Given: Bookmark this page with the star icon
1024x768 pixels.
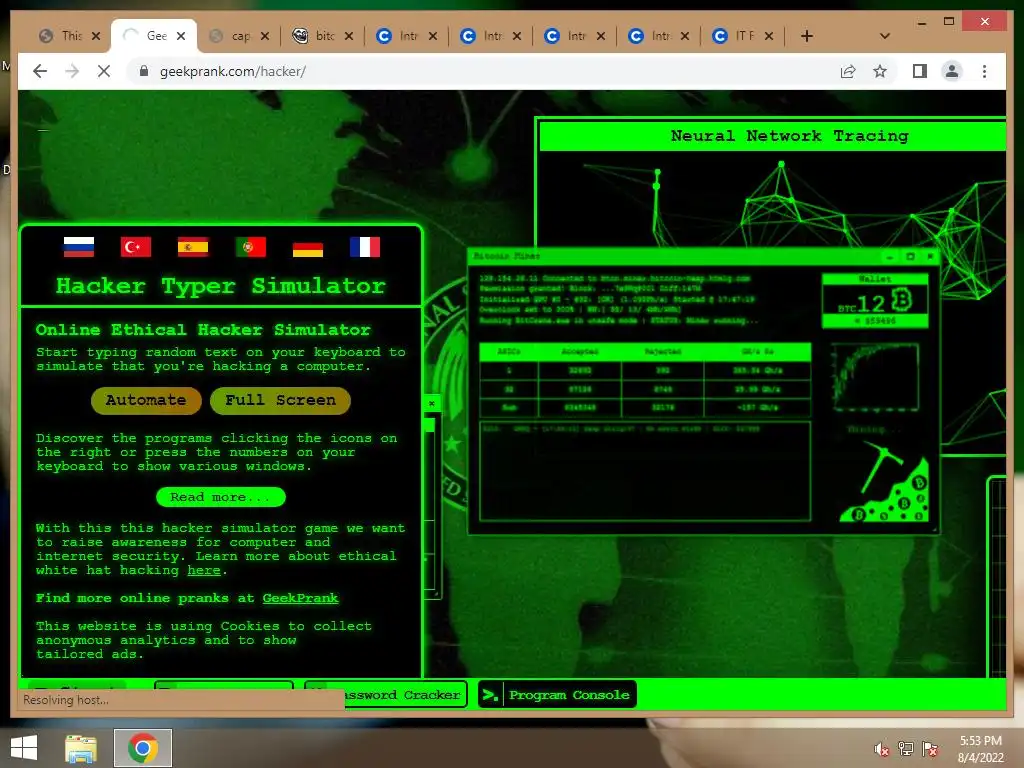Looking at the screenshot, I should 880,71.
